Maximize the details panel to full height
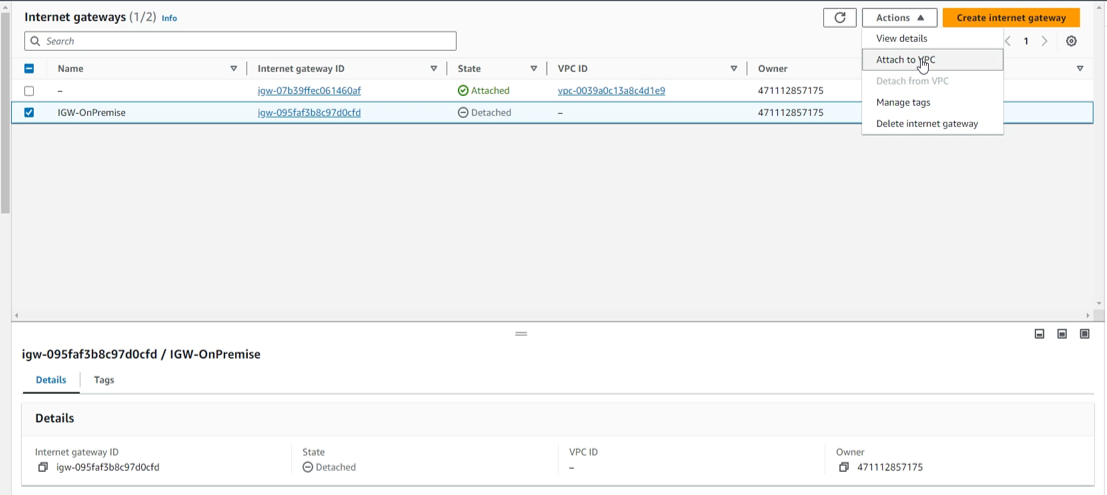 [x=1084, y=334]
